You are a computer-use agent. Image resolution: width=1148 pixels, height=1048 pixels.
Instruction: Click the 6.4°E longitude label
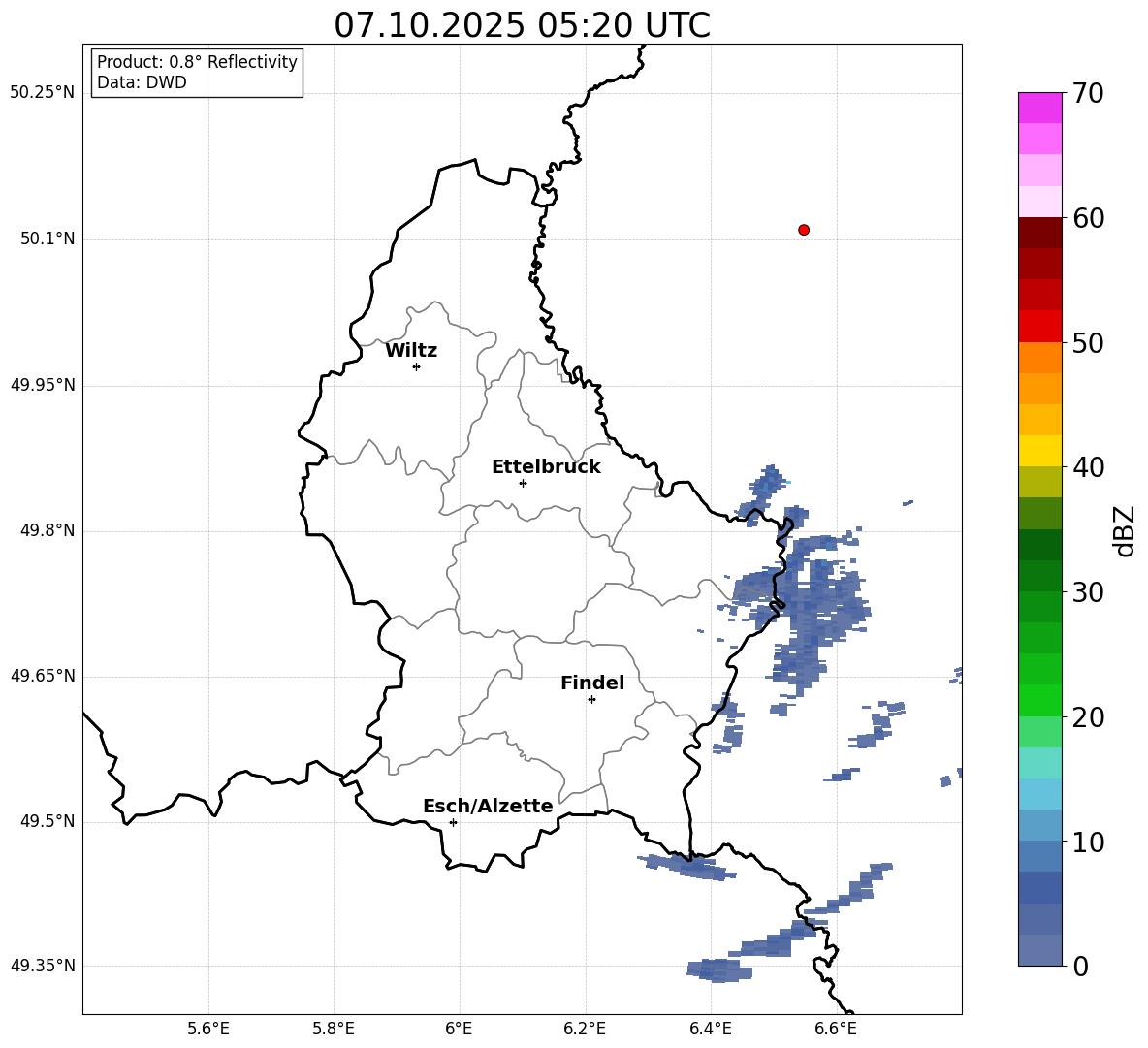click(710, 1029)
